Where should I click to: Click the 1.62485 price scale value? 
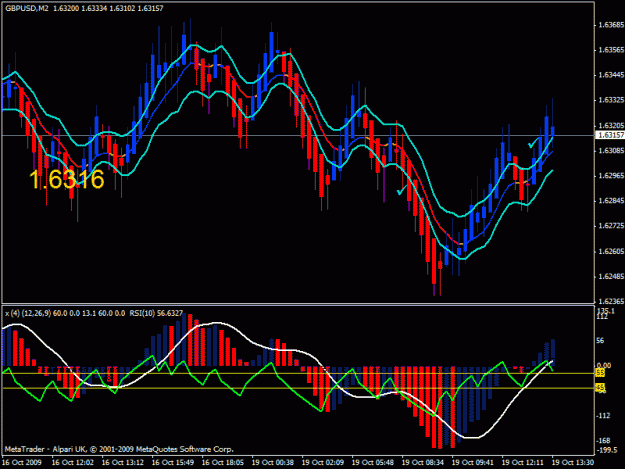pos(611,277)
